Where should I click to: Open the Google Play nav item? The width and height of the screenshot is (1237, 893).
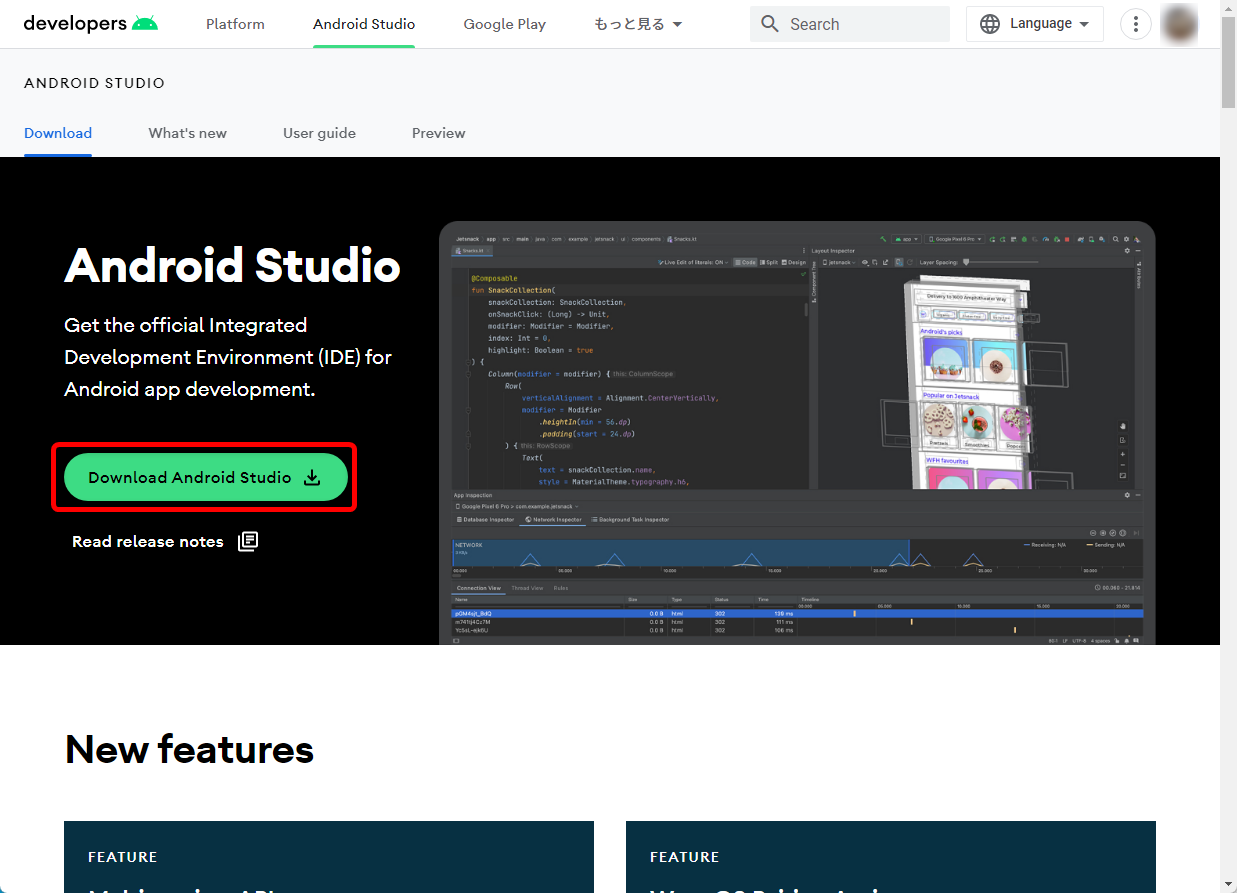coord(504,24)
